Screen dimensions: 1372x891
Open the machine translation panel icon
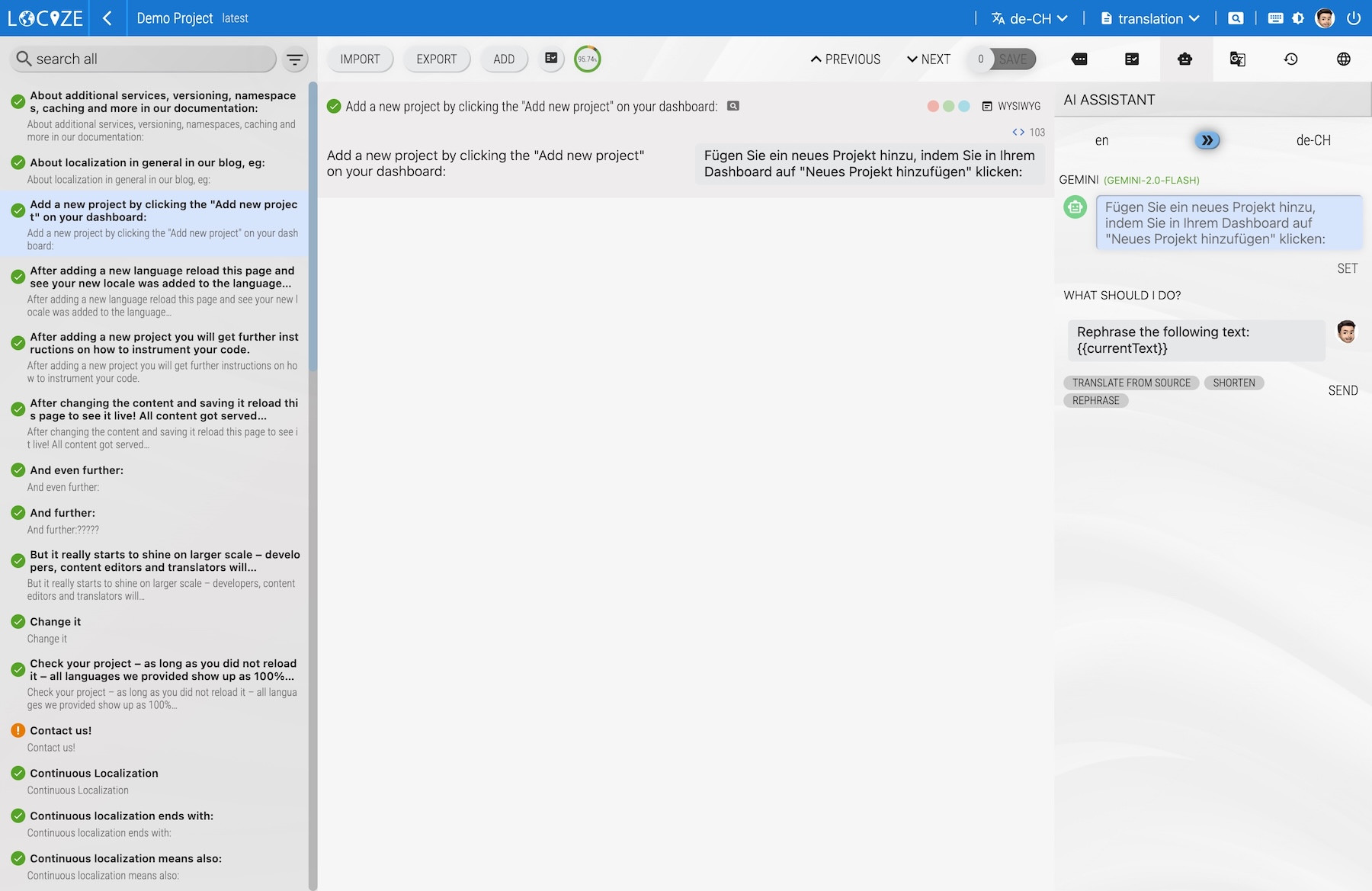(1237, 59)
